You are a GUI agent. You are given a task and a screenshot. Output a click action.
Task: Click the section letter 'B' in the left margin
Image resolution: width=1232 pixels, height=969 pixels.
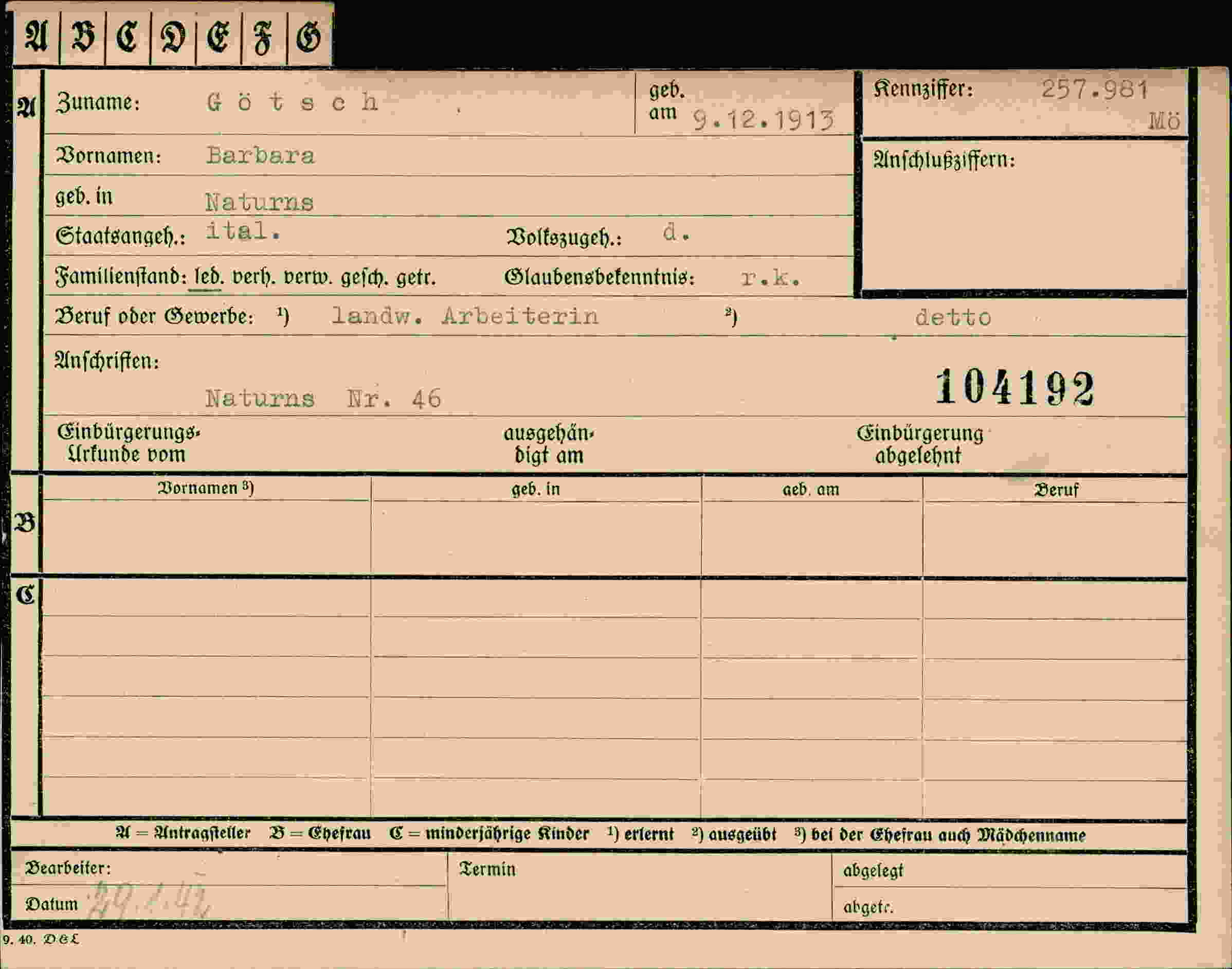pyautogui.click(x=24, y=523)
